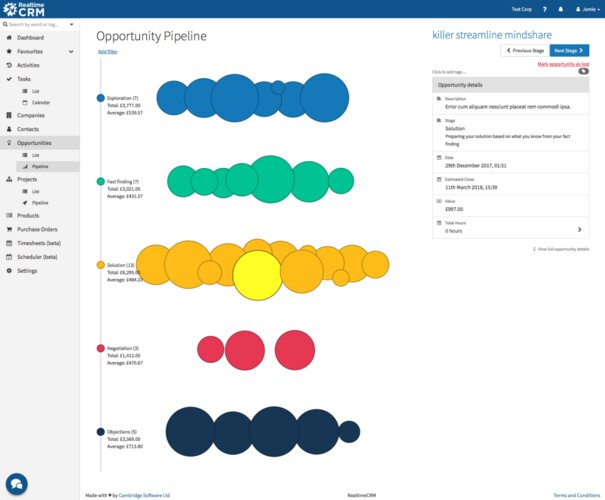Click the Add filter link

pyautogui.click(x=107, y=51)
